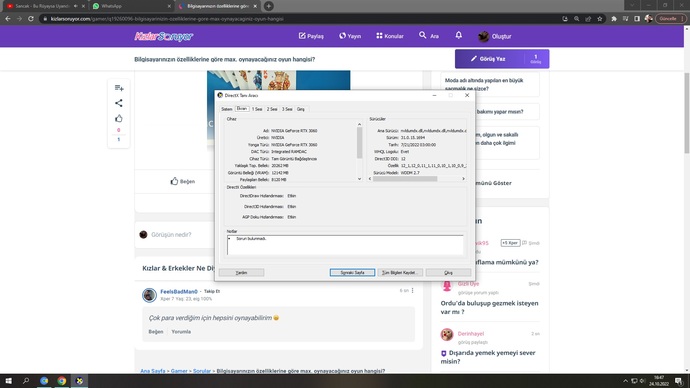Click right arrow of drivers horizontal scrollbar
The width and height of the screenshot is (690, 388).
pyautogui.click(x=463, y=179)
